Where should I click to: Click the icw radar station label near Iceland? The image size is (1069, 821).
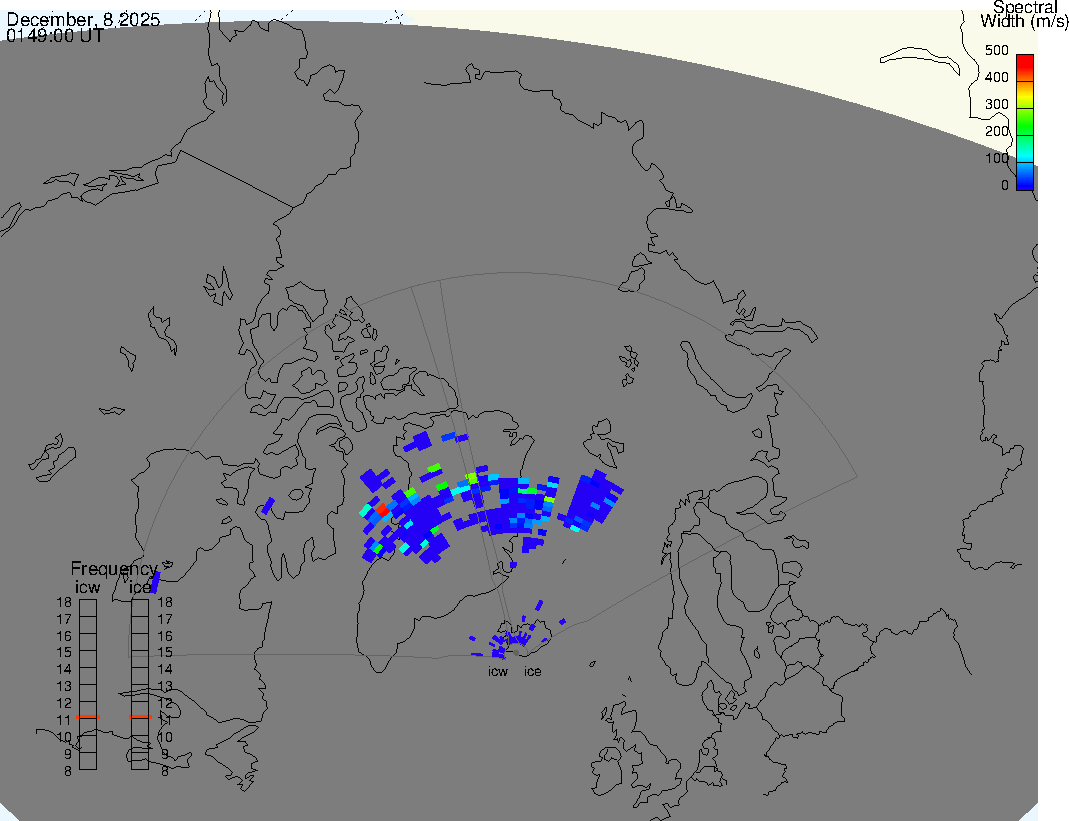tap(498, 672)
